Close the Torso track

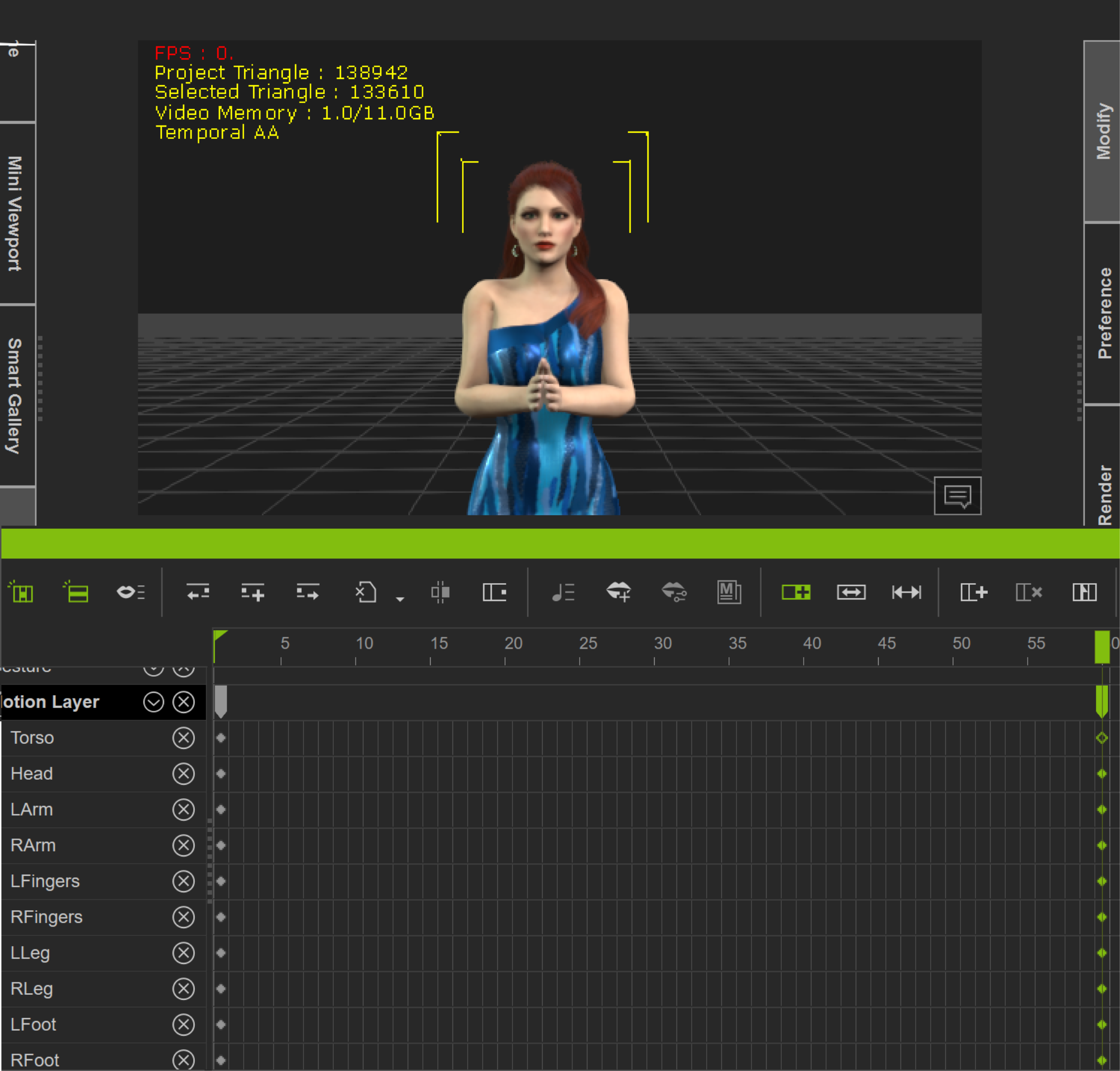[x=183, y=738]
